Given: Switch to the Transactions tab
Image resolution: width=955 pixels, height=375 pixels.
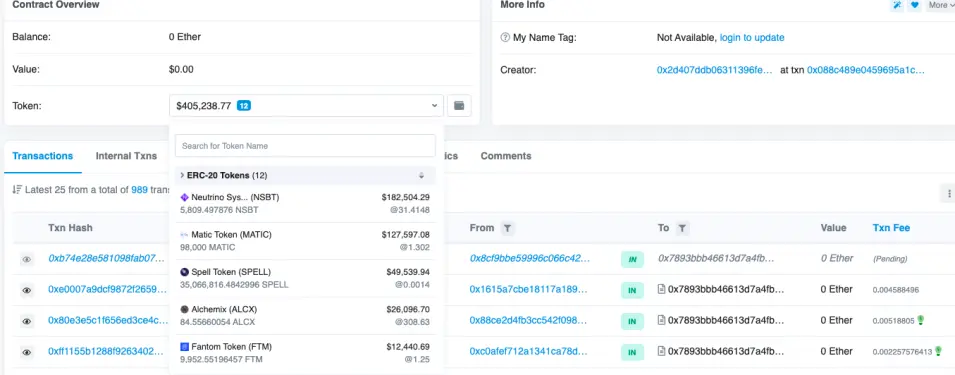Looking at the screenshot, I should pos(43,156).
